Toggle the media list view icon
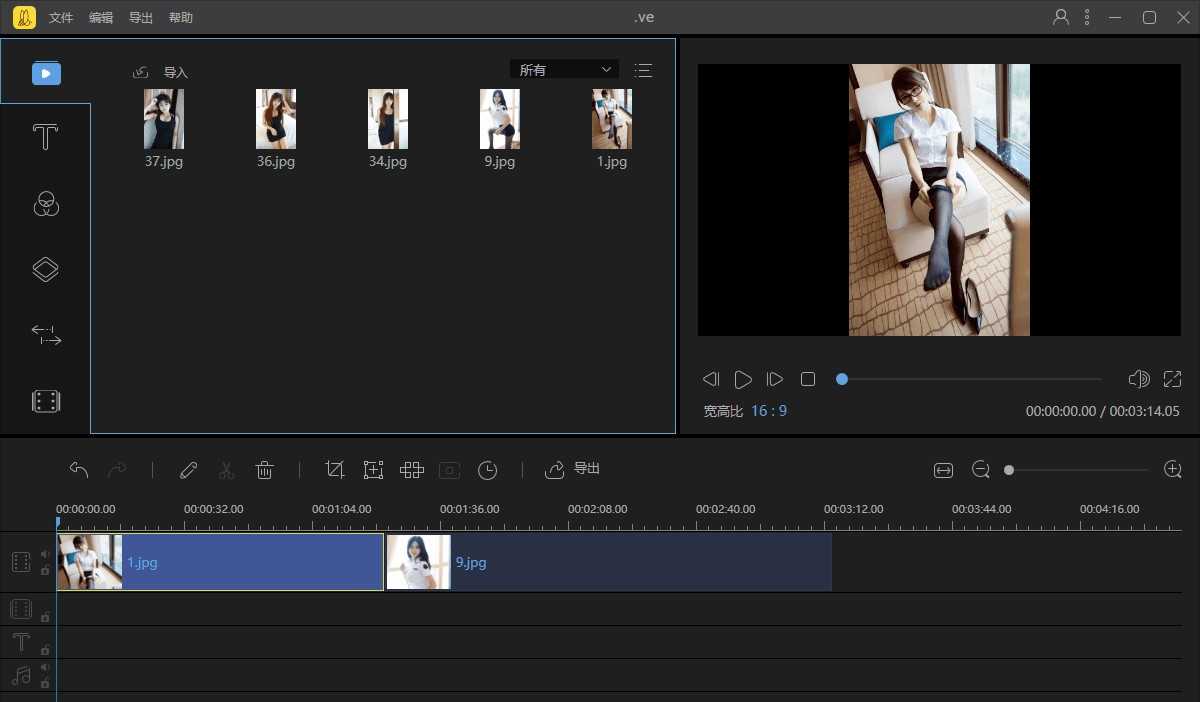This screenshot has height=702, width=1200. click(643, 70)
